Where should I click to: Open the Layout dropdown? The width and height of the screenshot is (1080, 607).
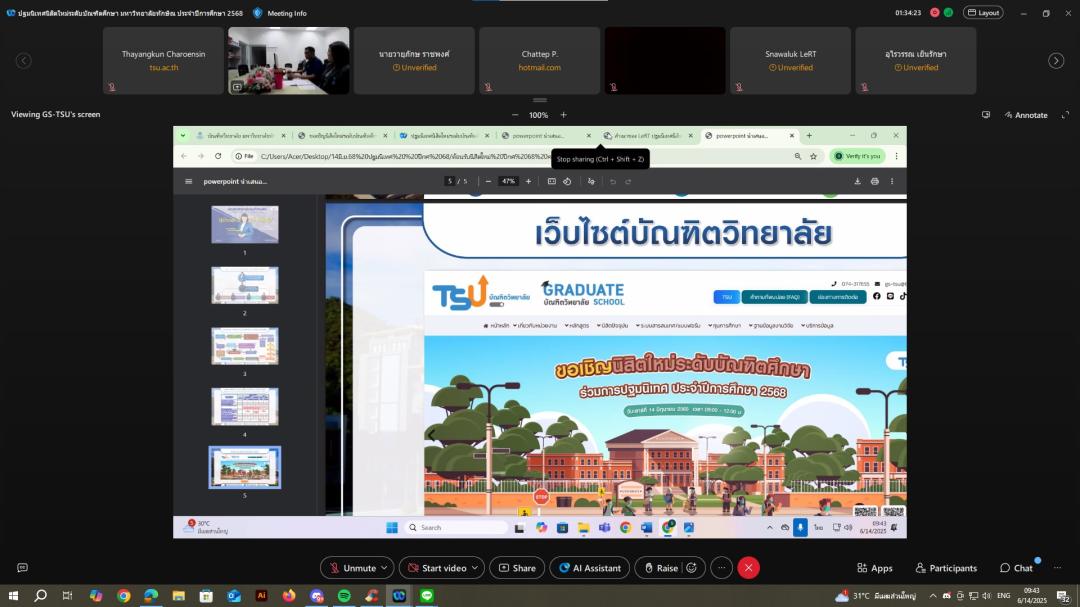[983, 12]
